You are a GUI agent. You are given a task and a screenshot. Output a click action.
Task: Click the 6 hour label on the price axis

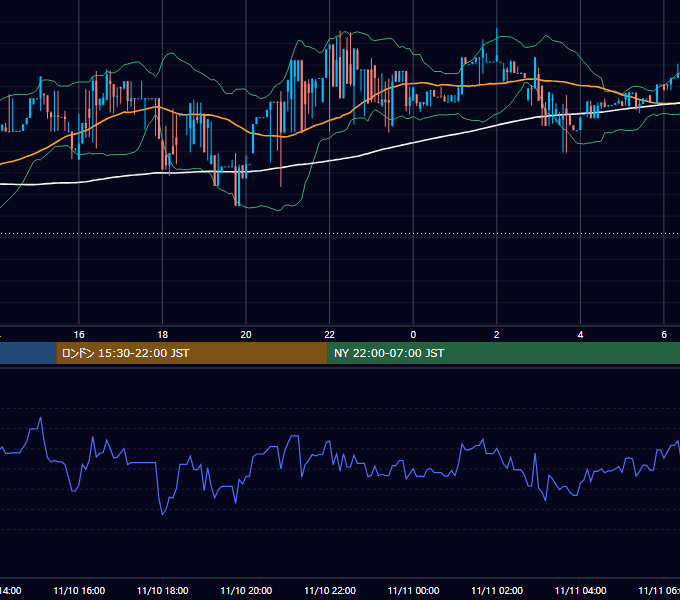[x=664, y=335]
